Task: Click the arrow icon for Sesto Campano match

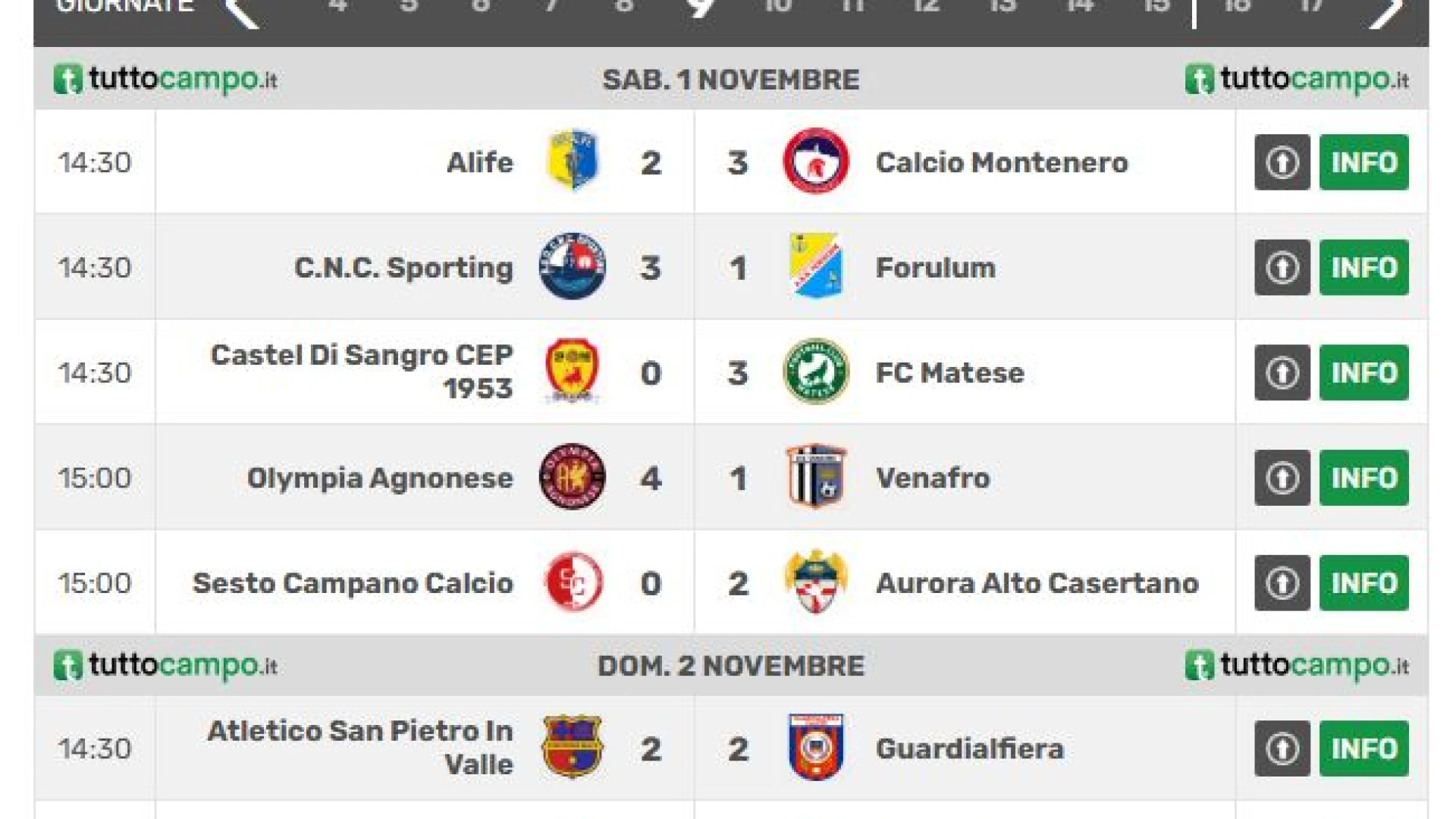Action: (1282, 583)
